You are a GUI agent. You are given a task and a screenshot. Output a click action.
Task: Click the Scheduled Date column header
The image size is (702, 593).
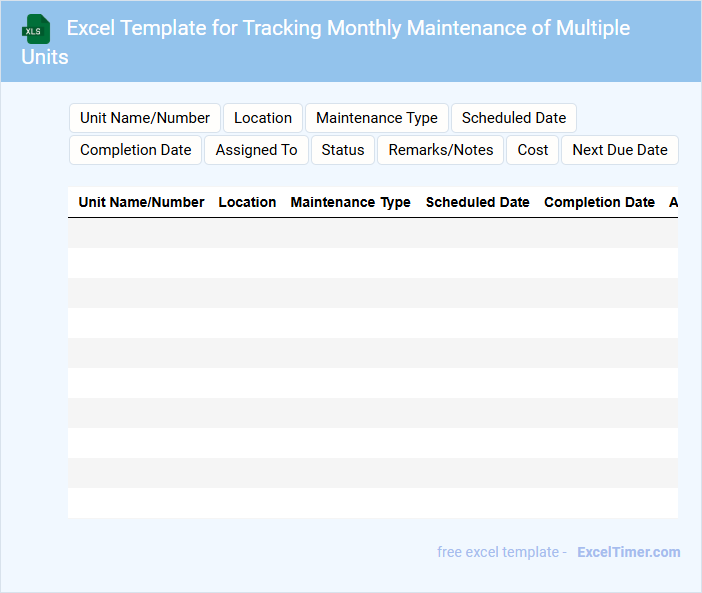[x=478, y=202]
